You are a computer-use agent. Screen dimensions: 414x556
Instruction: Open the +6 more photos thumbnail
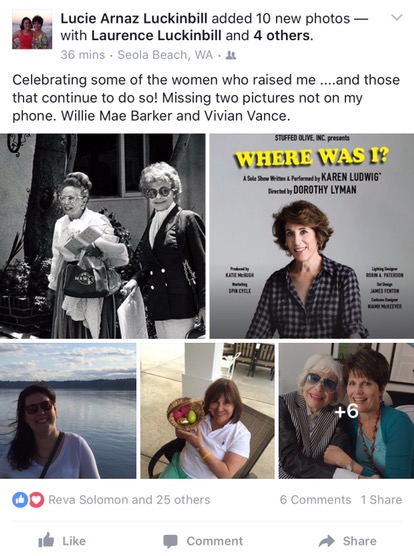coord(346,411)
